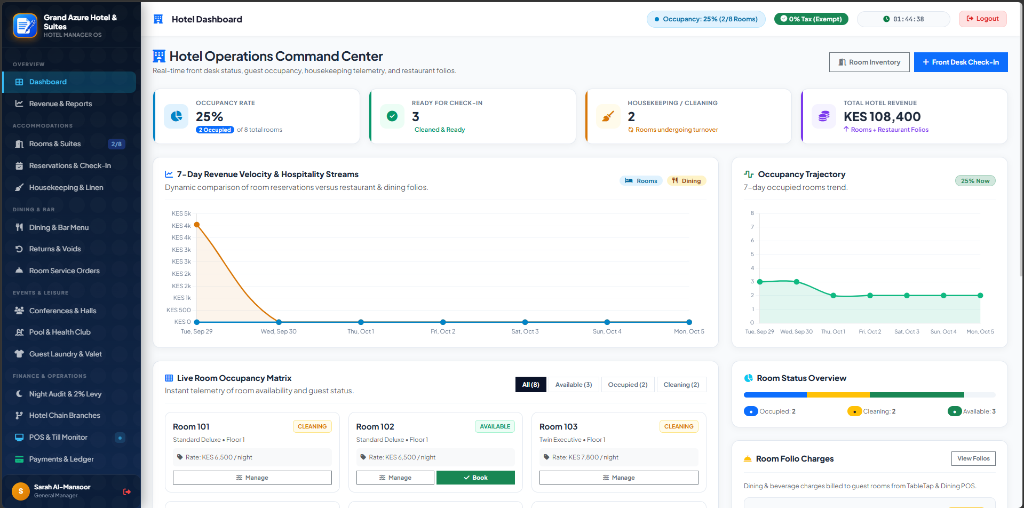Filter rooms by Available (3)
Screen dimensions: 1024x508
(573, 385)
